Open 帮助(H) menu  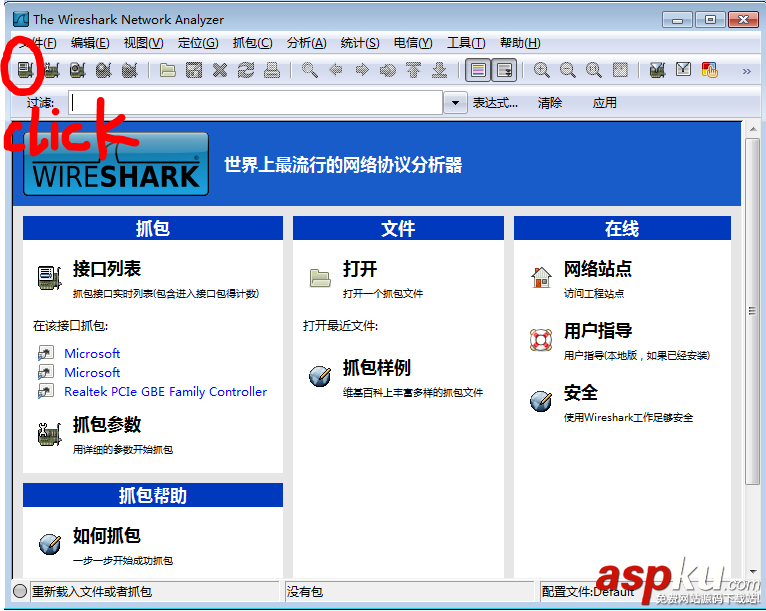(520, 43)
